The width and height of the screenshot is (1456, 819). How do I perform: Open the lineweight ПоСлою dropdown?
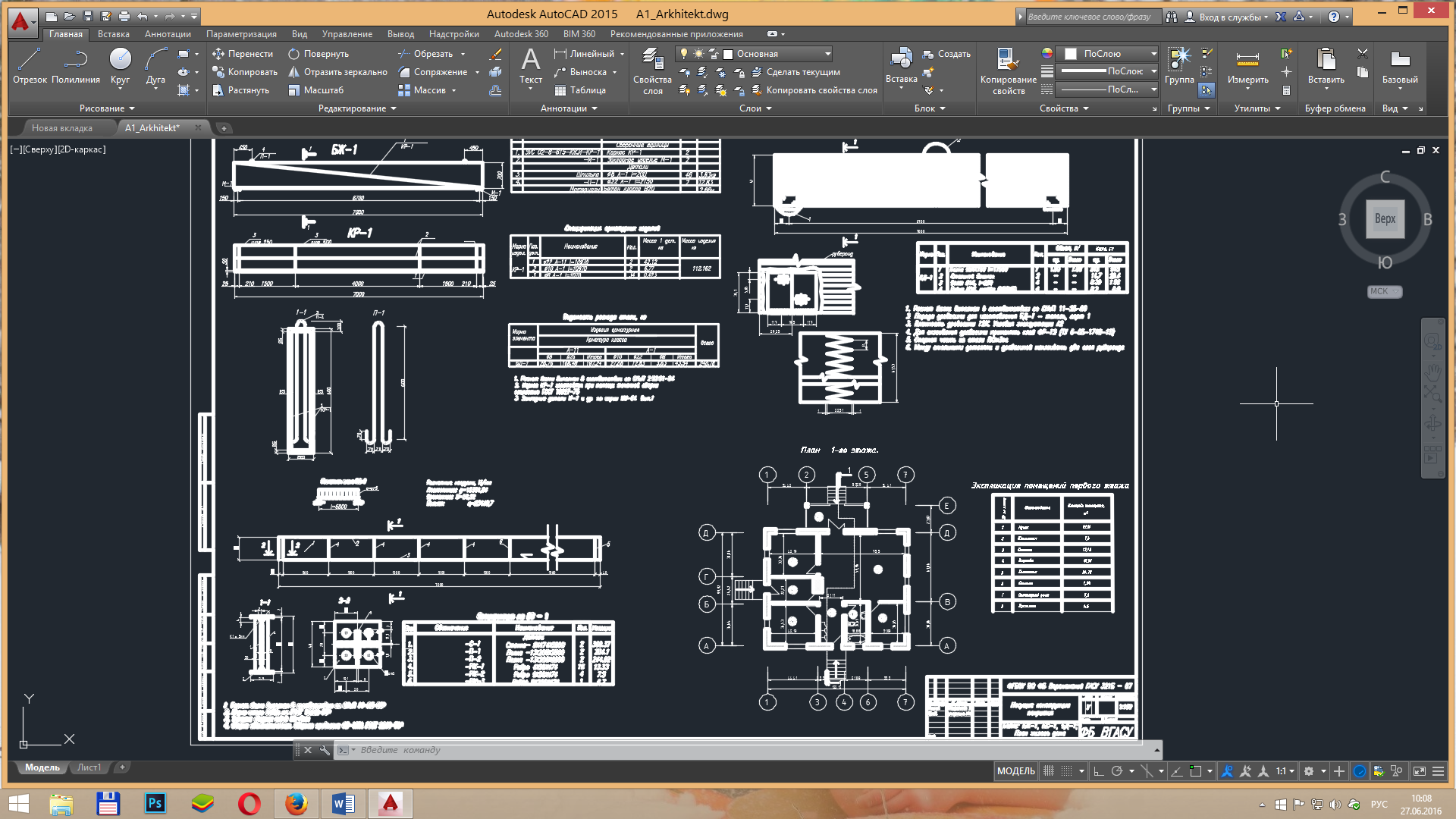(x=1153, y=71)
